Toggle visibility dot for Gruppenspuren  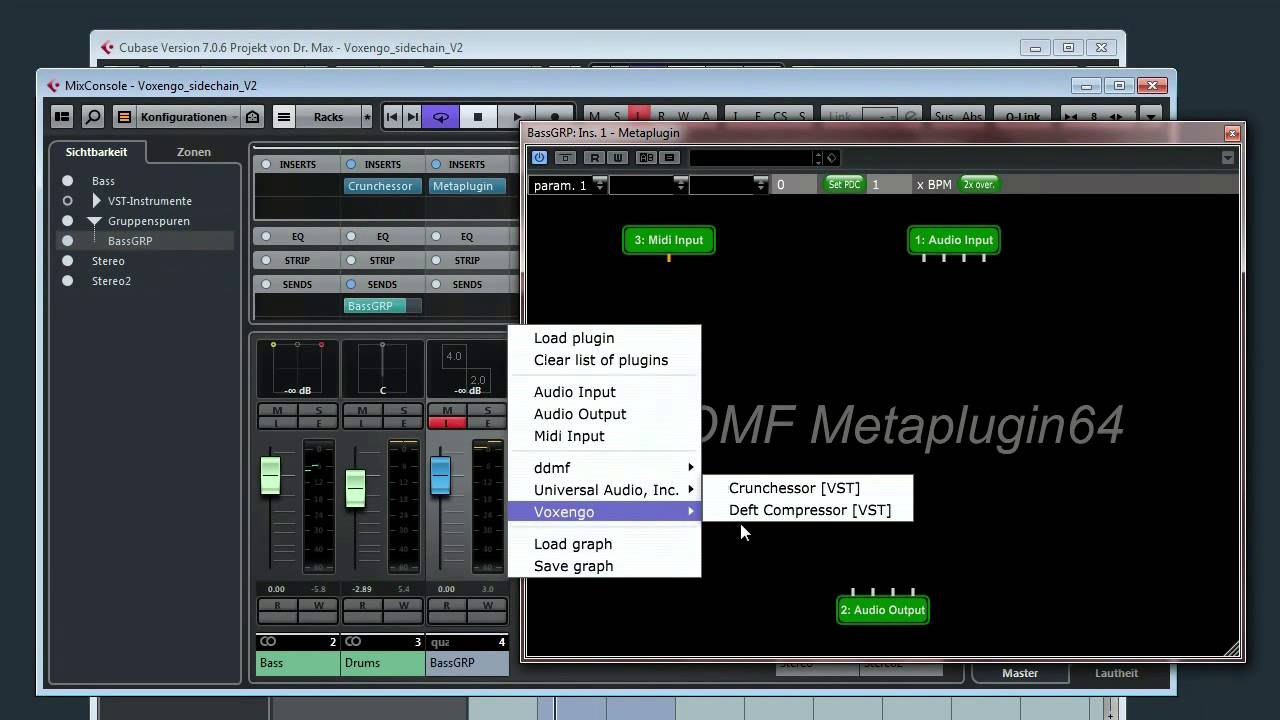(x=68, y=221)
